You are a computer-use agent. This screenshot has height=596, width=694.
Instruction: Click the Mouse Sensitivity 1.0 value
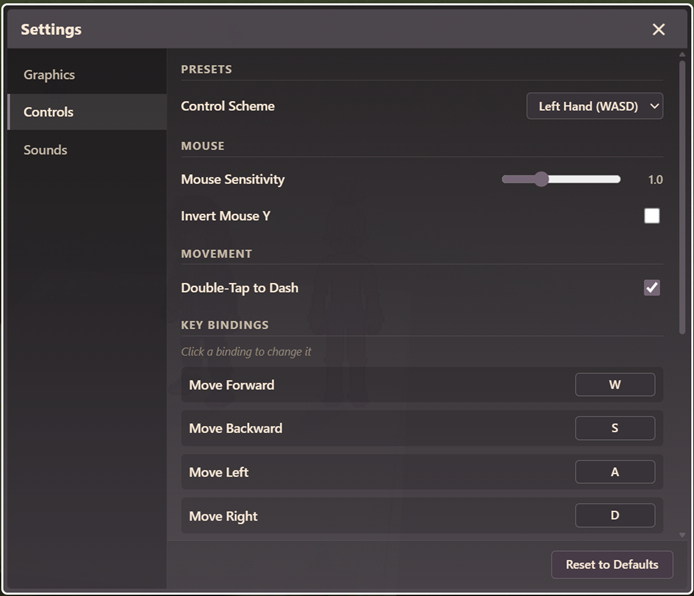(x=655, y=180)
